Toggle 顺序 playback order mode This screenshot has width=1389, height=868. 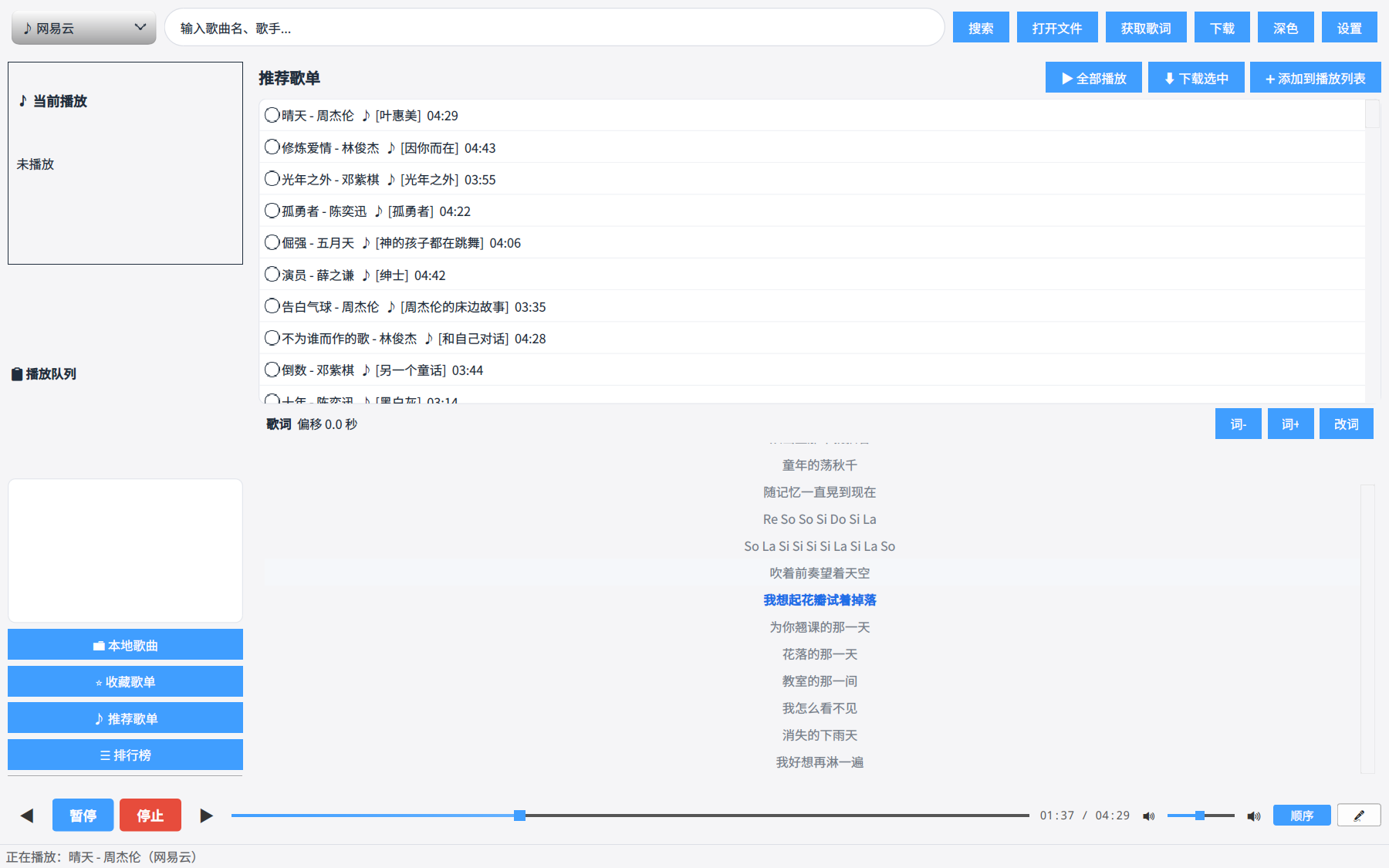(x=1302, y=815)
